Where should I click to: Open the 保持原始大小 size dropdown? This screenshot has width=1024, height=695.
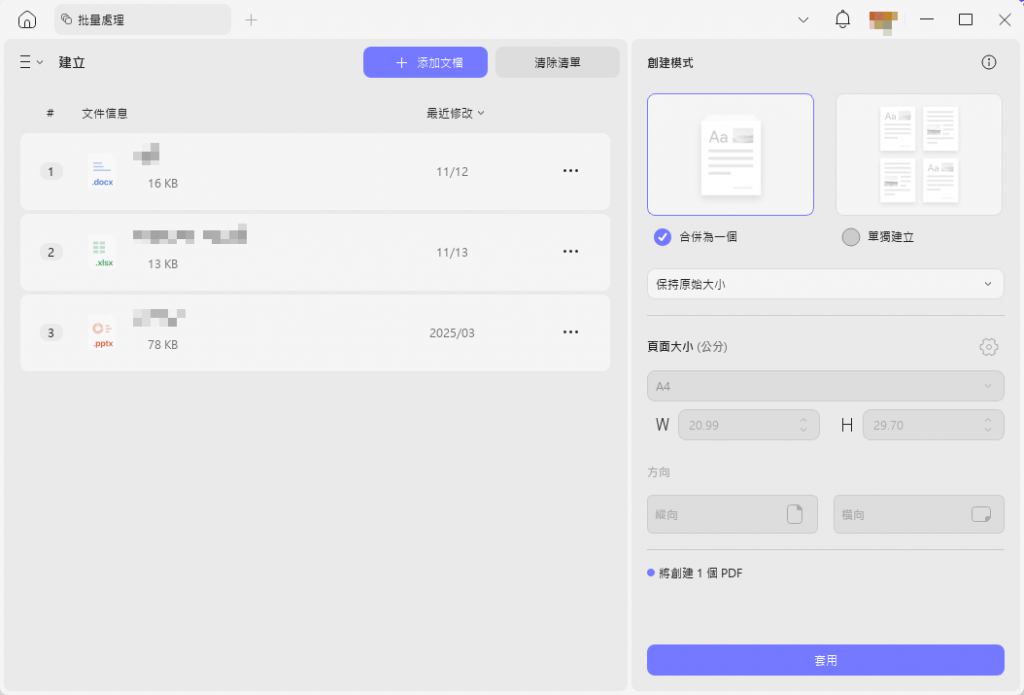(825, 284)
